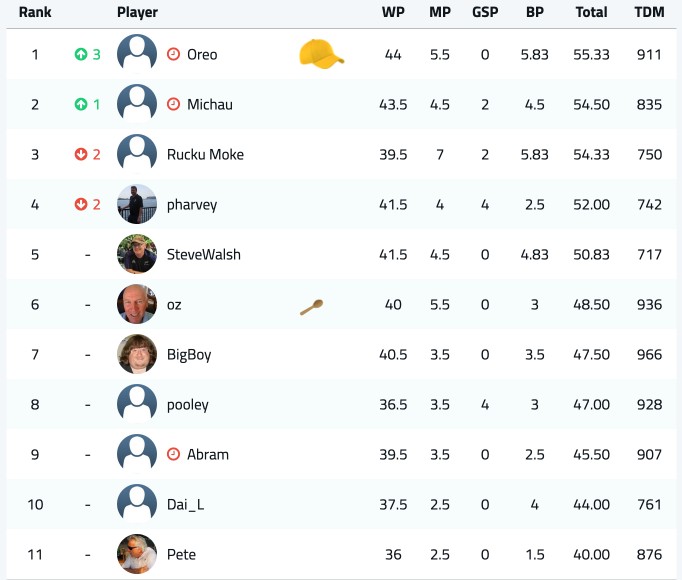Click Pete's avatar image
Screen dimensions: 682x580
pos(137,554)
